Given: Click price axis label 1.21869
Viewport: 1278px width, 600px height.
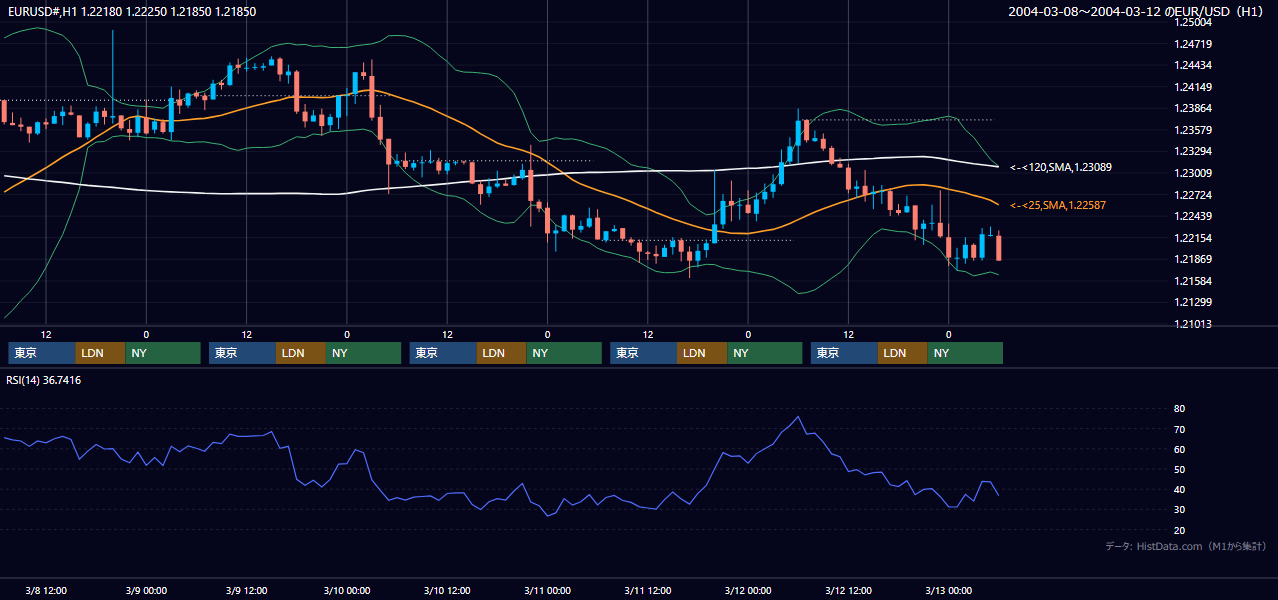Looking at the screenshot, I should (1194, 259).
